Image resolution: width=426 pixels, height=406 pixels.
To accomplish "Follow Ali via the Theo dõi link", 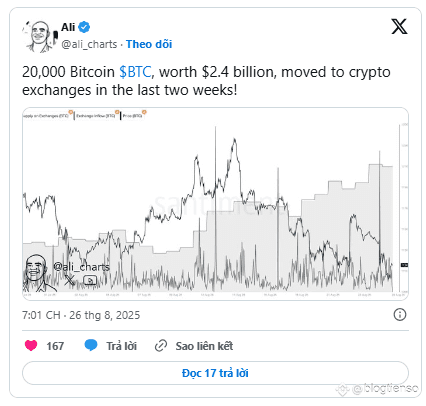I will (149, 44).
